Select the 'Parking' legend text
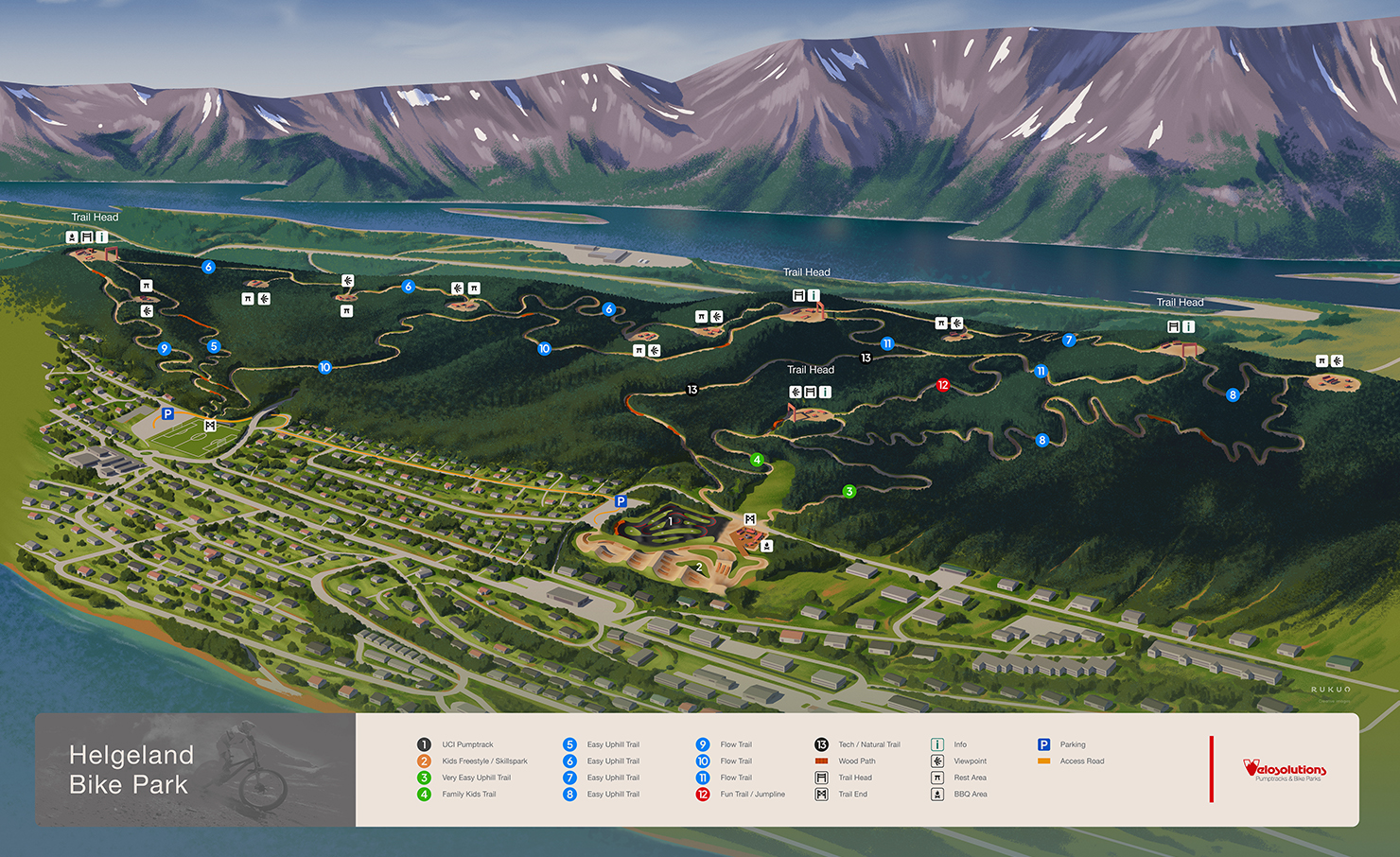The height and width of the screenshot is (857, 1400). point(1073,744)
